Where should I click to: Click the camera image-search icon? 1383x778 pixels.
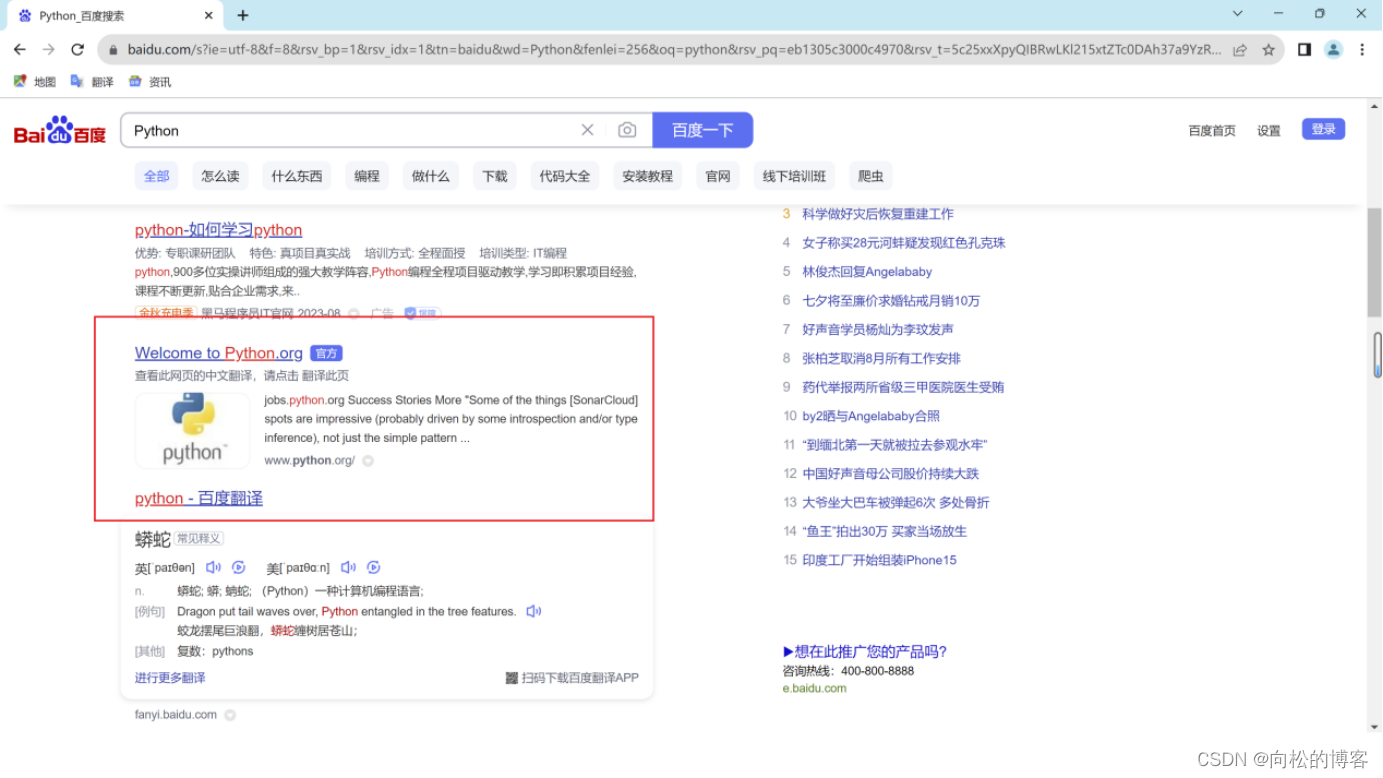(627, 130)
